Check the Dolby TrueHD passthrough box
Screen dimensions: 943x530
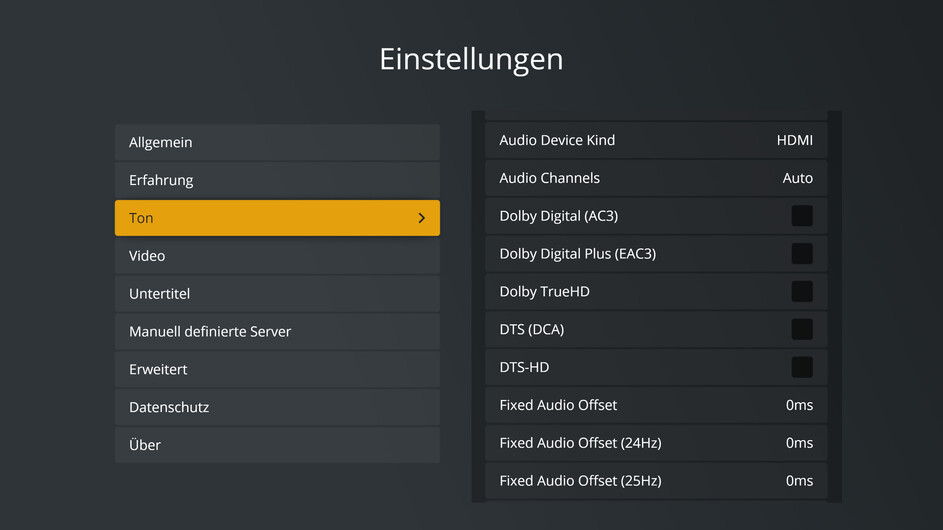(x=801, y=292)
